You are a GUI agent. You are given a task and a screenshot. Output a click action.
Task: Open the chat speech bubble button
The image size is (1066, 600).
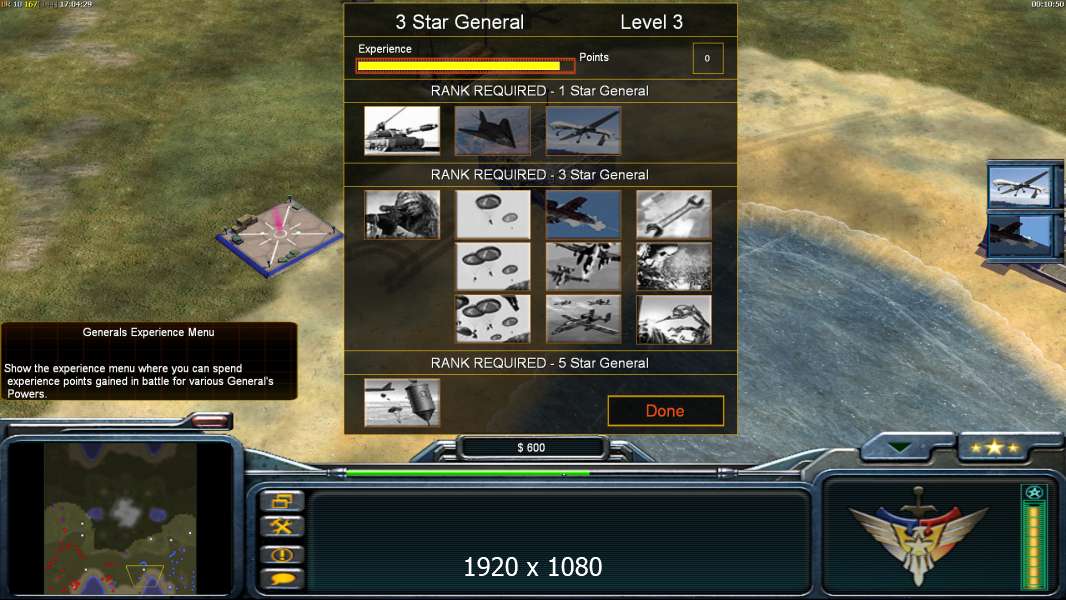pyautogui.click(x=282, y=580)
